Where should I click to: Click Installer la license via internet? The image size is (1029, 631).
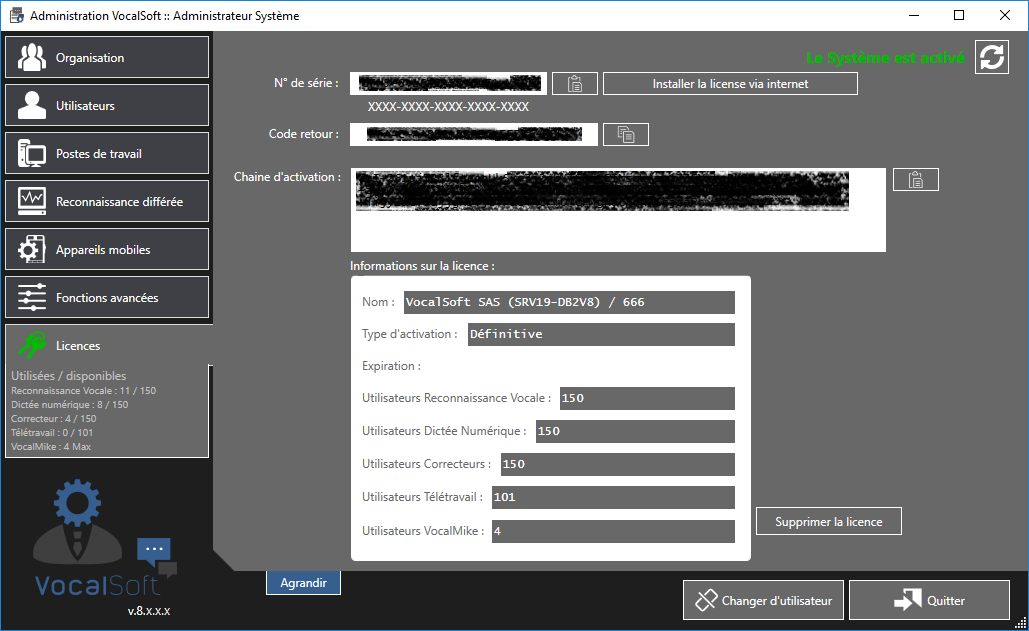(730, 83)
